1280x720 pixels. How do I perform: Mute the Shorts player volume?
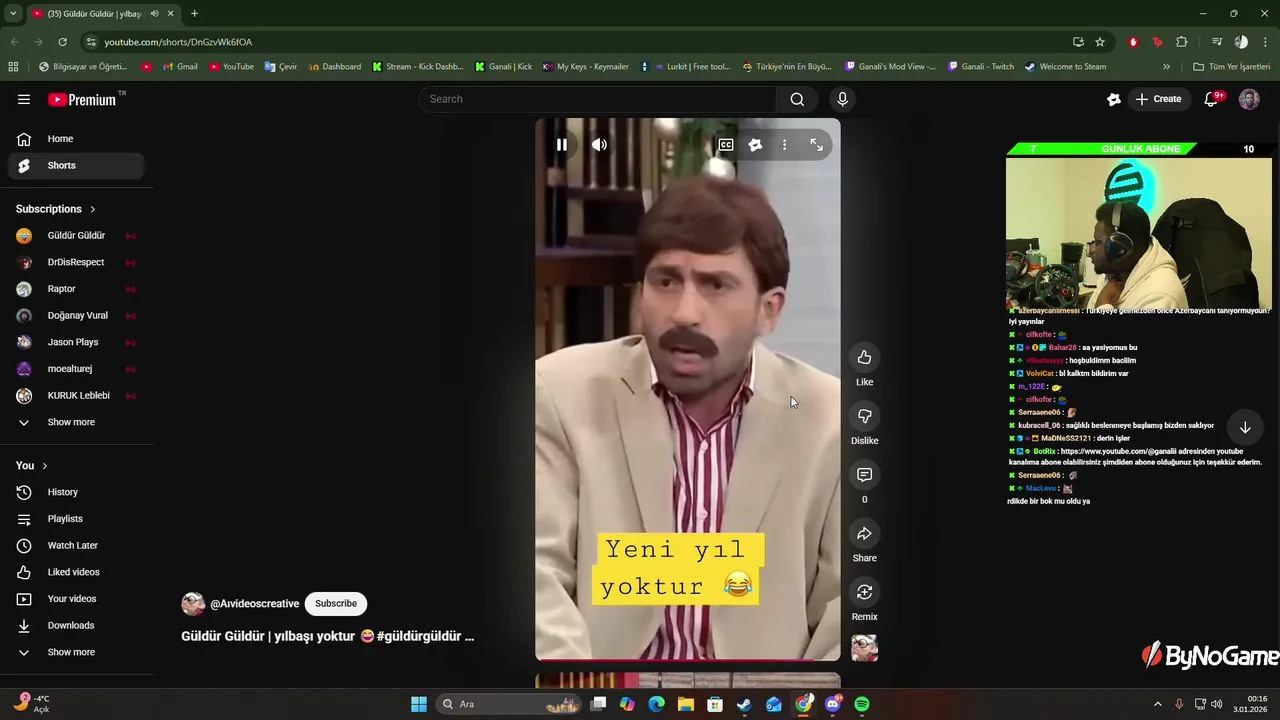(599, 145)
